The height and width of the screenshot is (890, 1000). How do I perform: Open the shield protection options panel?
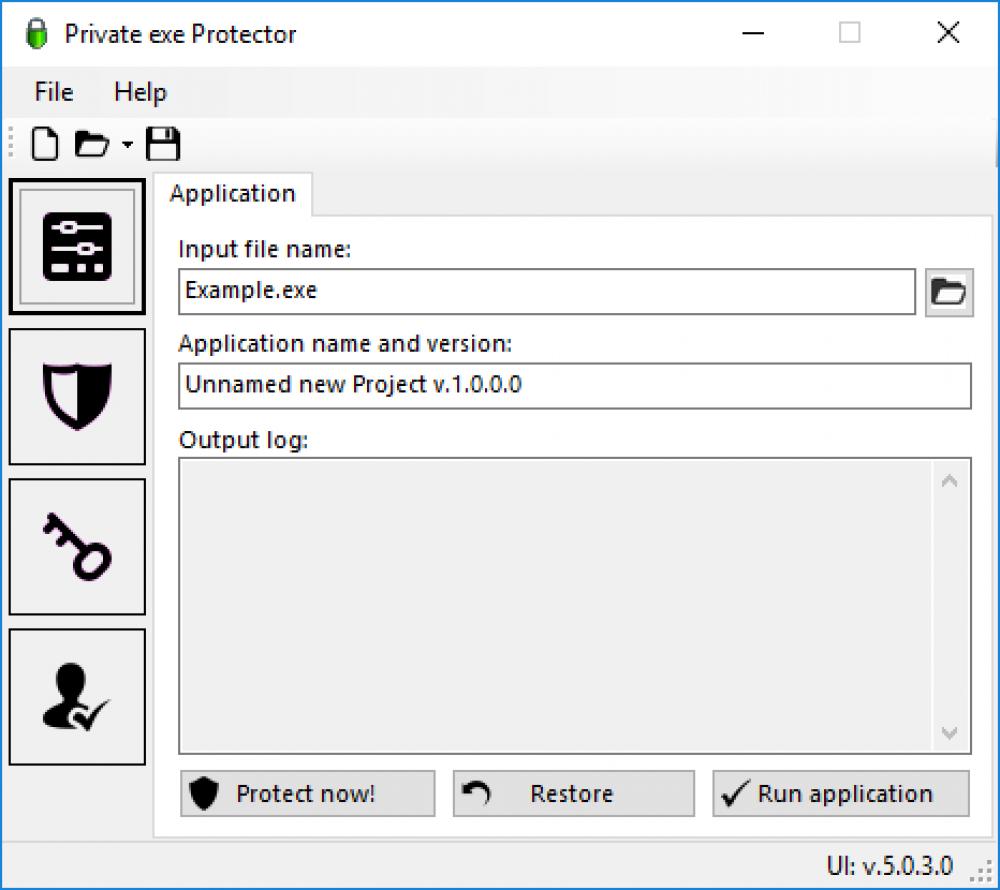click(77, 395)
